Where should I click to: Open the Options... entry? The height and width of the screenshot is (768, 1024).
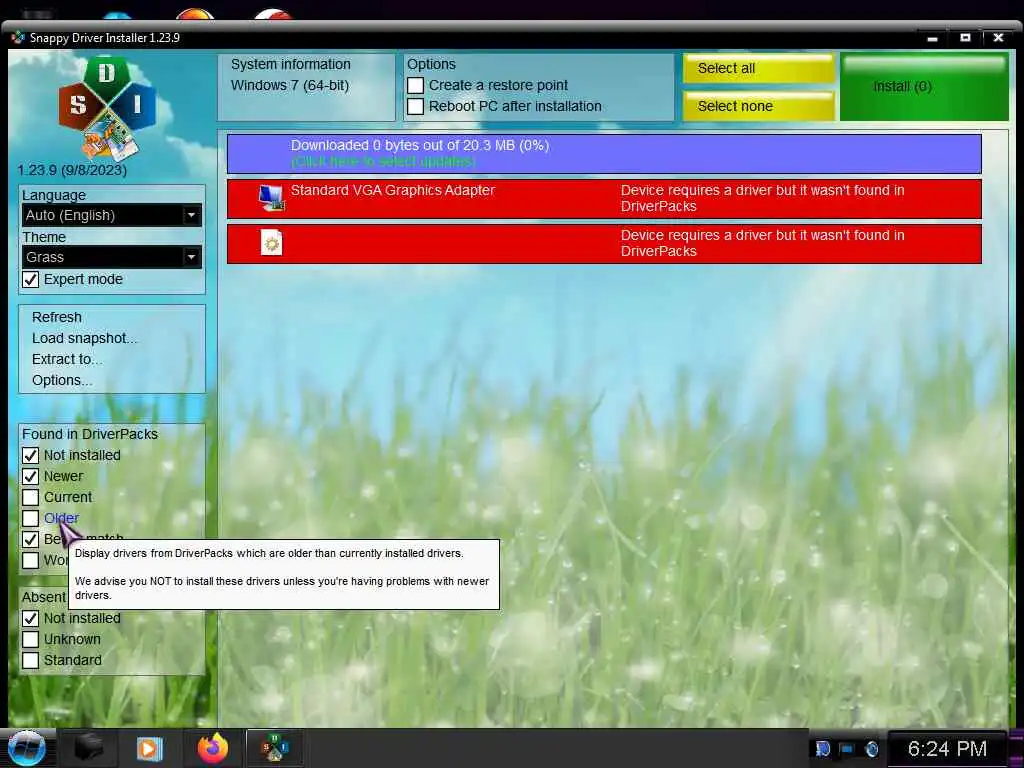click(62, 380)
